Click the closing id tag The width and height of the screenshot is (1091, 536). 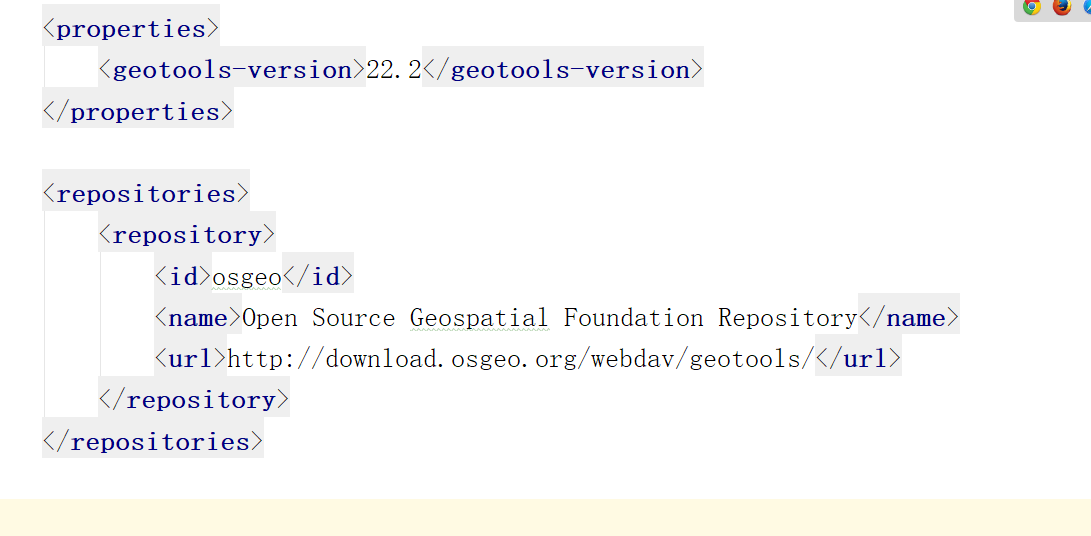pos(318,277)
